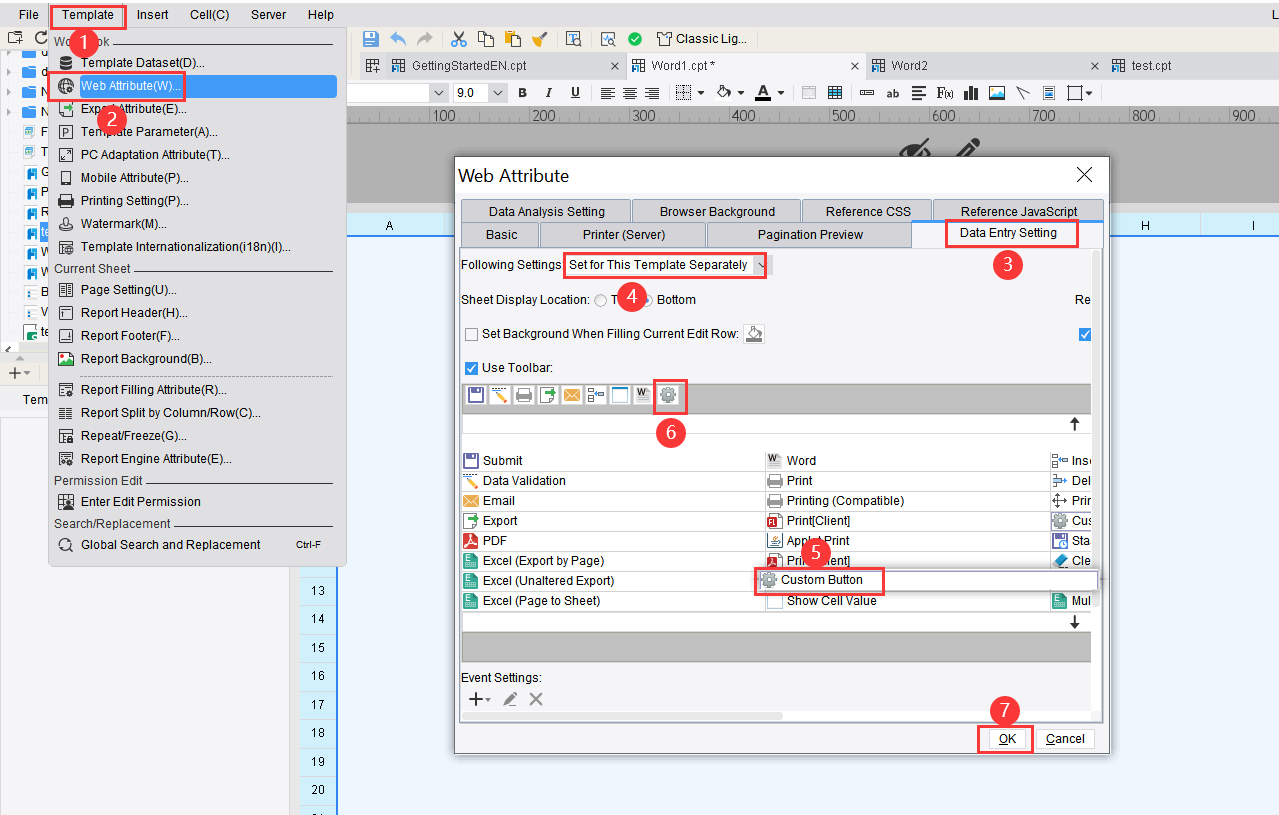Open the insert chart tool
The height and width of the screenshot is (815, 1279).
point(970,92)
